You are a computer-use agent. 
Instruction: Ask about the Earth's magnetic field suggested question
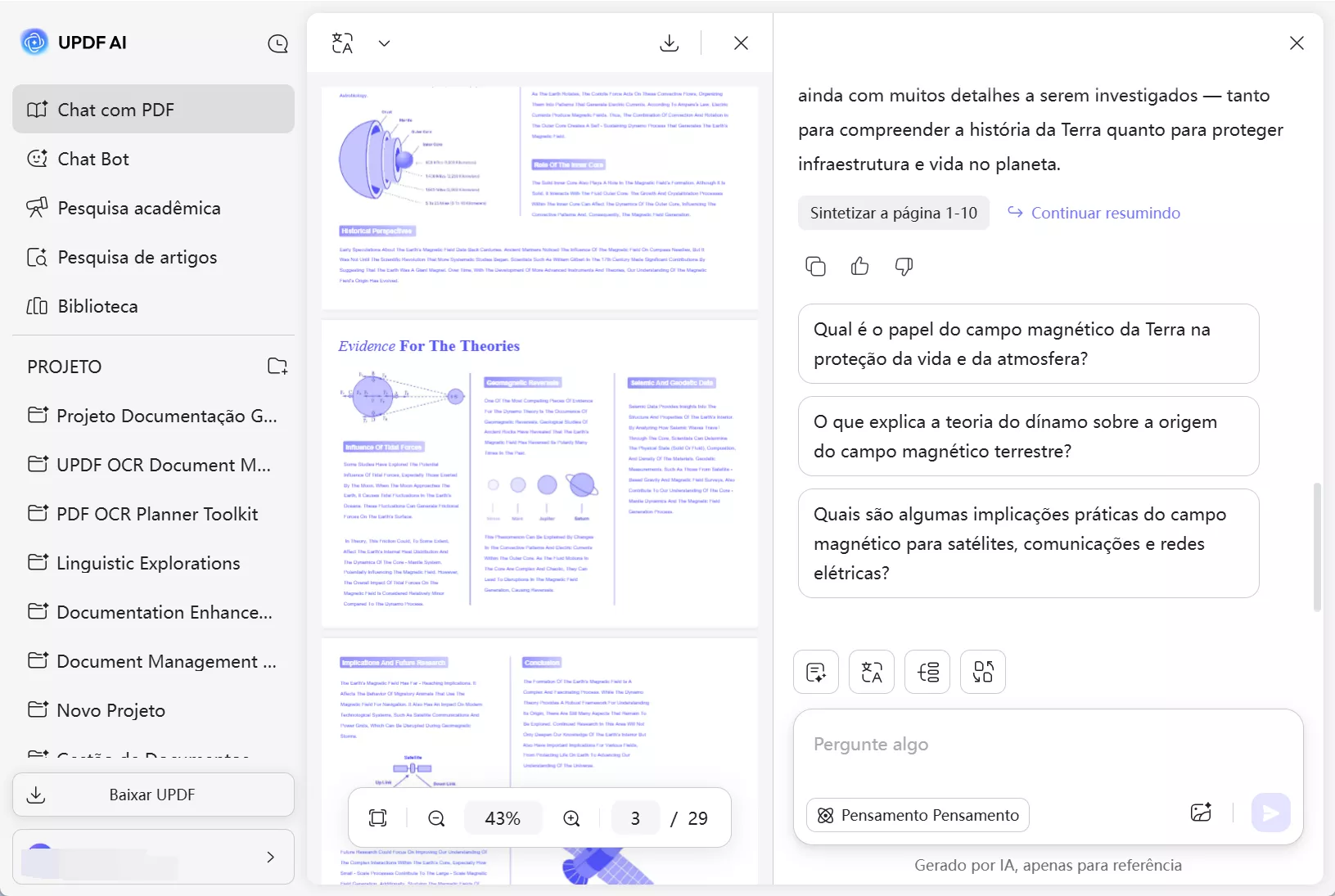1028,344
